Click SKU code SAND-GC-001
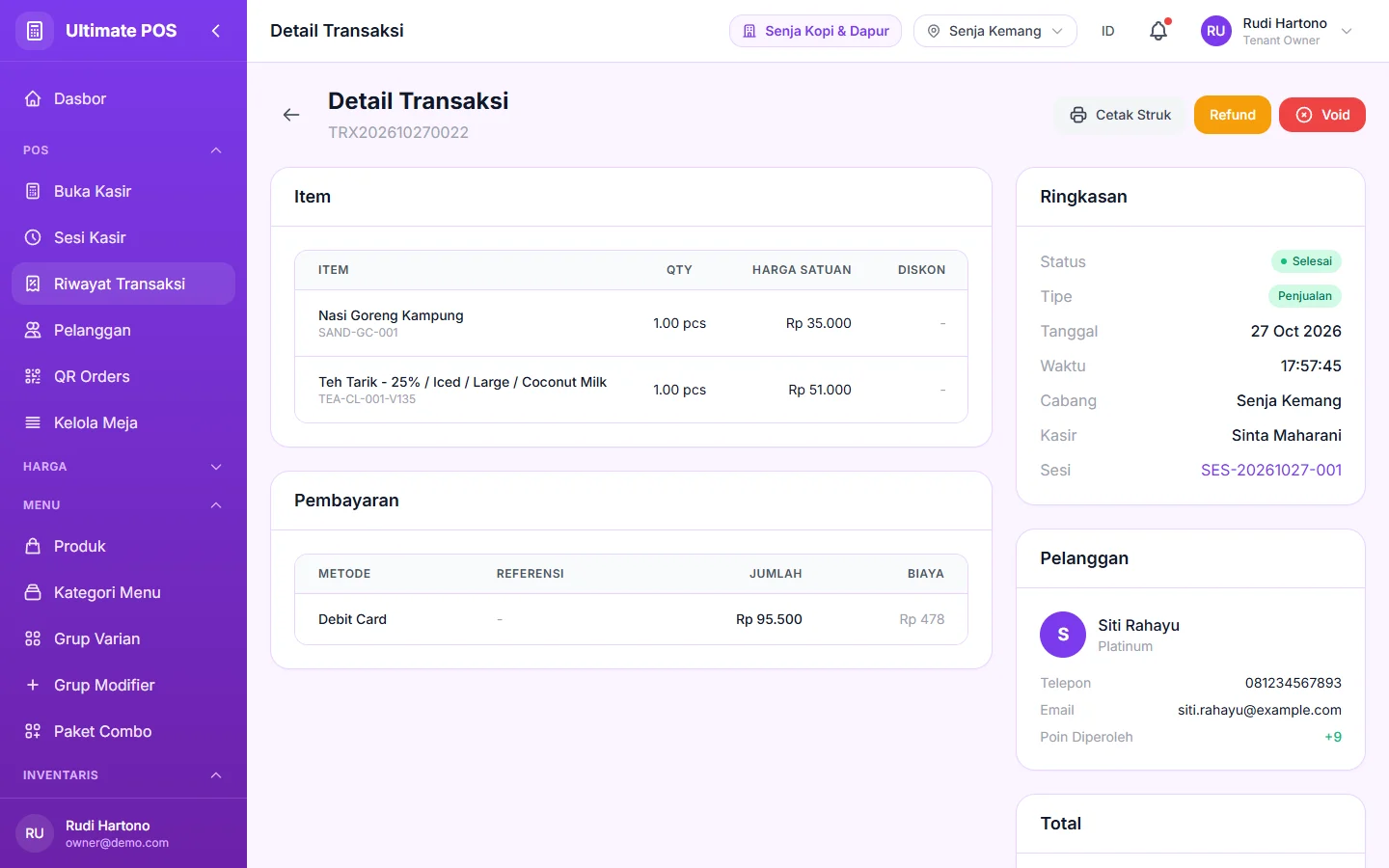Viewport: 1389px width, 868px height. (x=358, y=333)
